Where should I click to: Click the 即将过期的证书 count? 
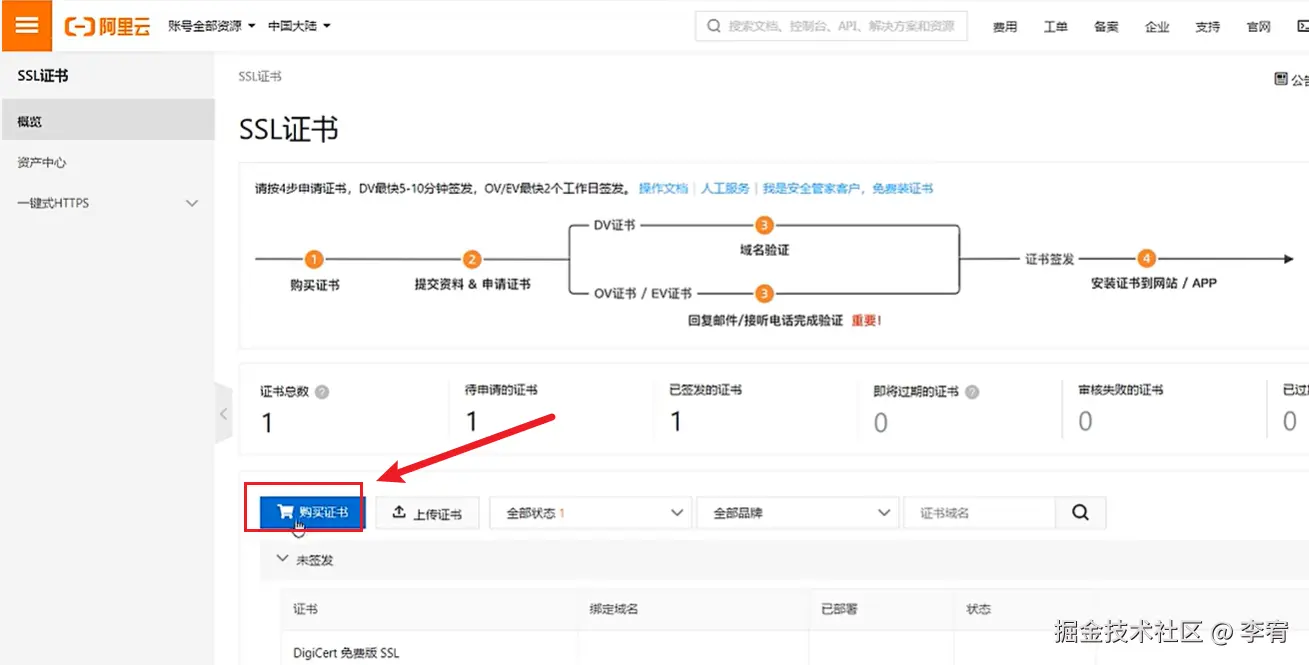pyautogui.click(x=880, y=423)
